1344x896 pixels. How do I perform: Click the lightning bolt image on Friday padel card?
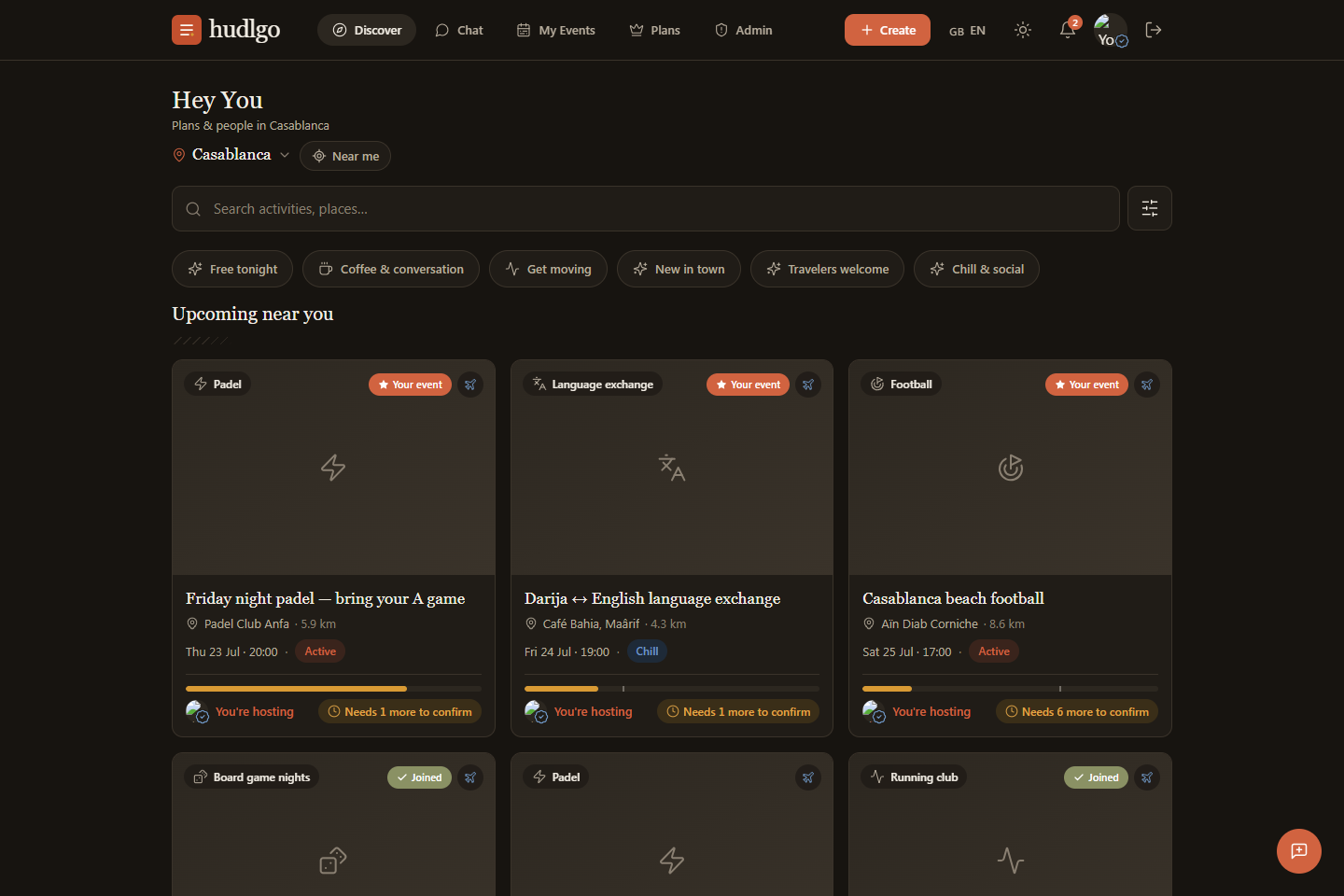(x=333, y=467)
